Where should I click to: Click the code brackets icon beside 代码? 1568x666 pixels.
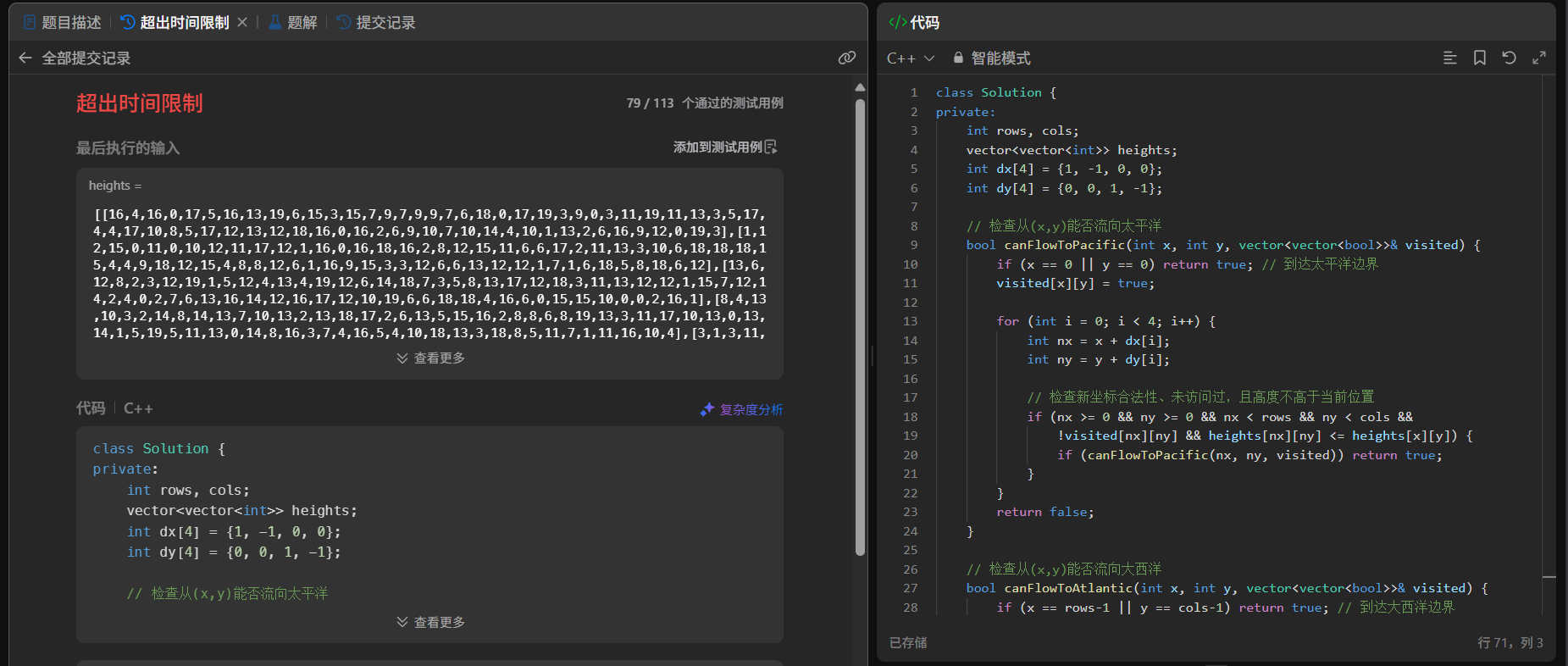[897, 22]
